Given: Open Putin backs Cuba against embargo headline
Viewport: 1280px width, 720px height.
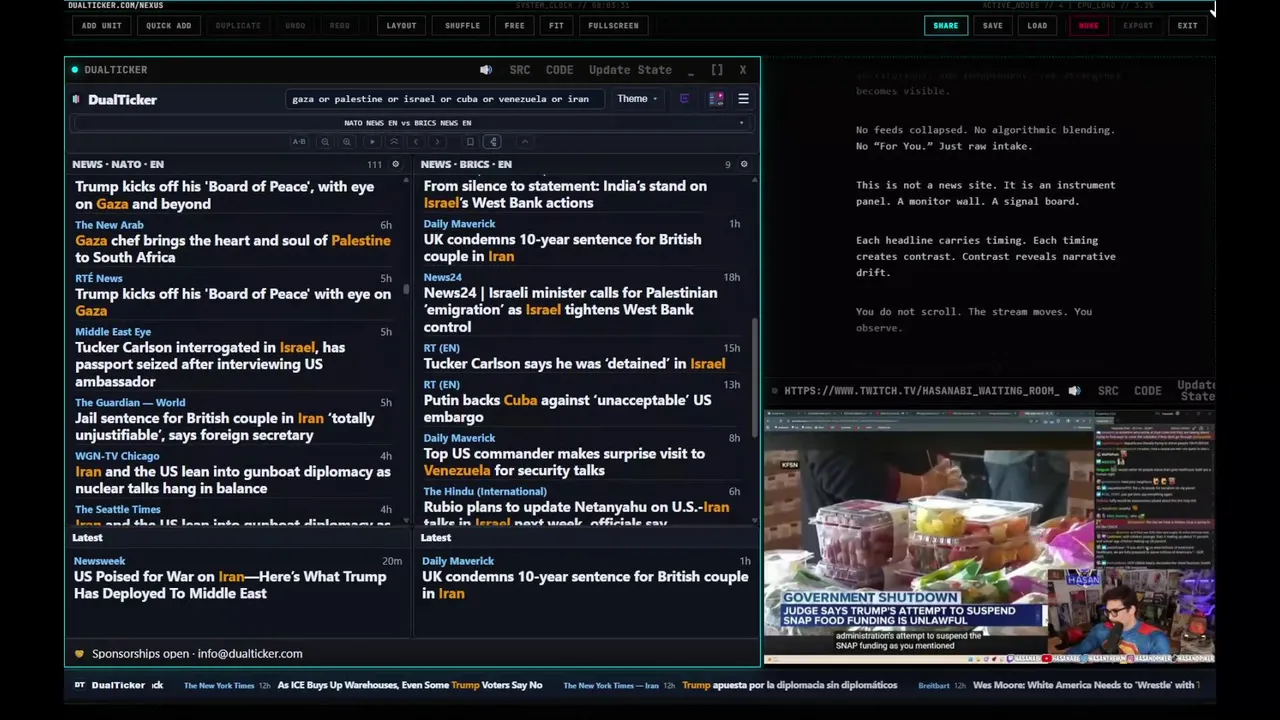Looking at the screenshot, I should 567,408.
